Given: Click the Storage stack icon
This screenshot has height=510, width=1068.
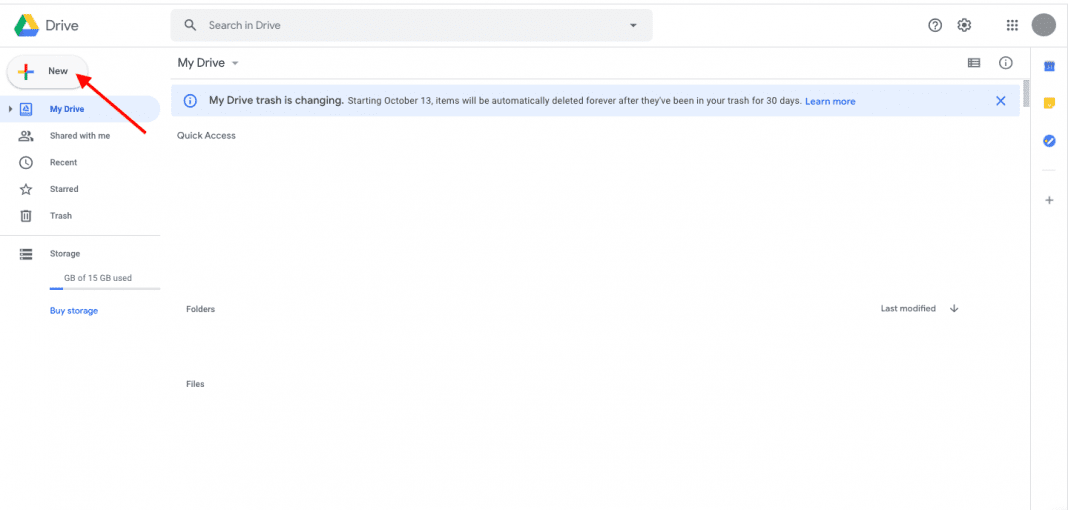Looking at the screenshot, I should tap(26, 254).
